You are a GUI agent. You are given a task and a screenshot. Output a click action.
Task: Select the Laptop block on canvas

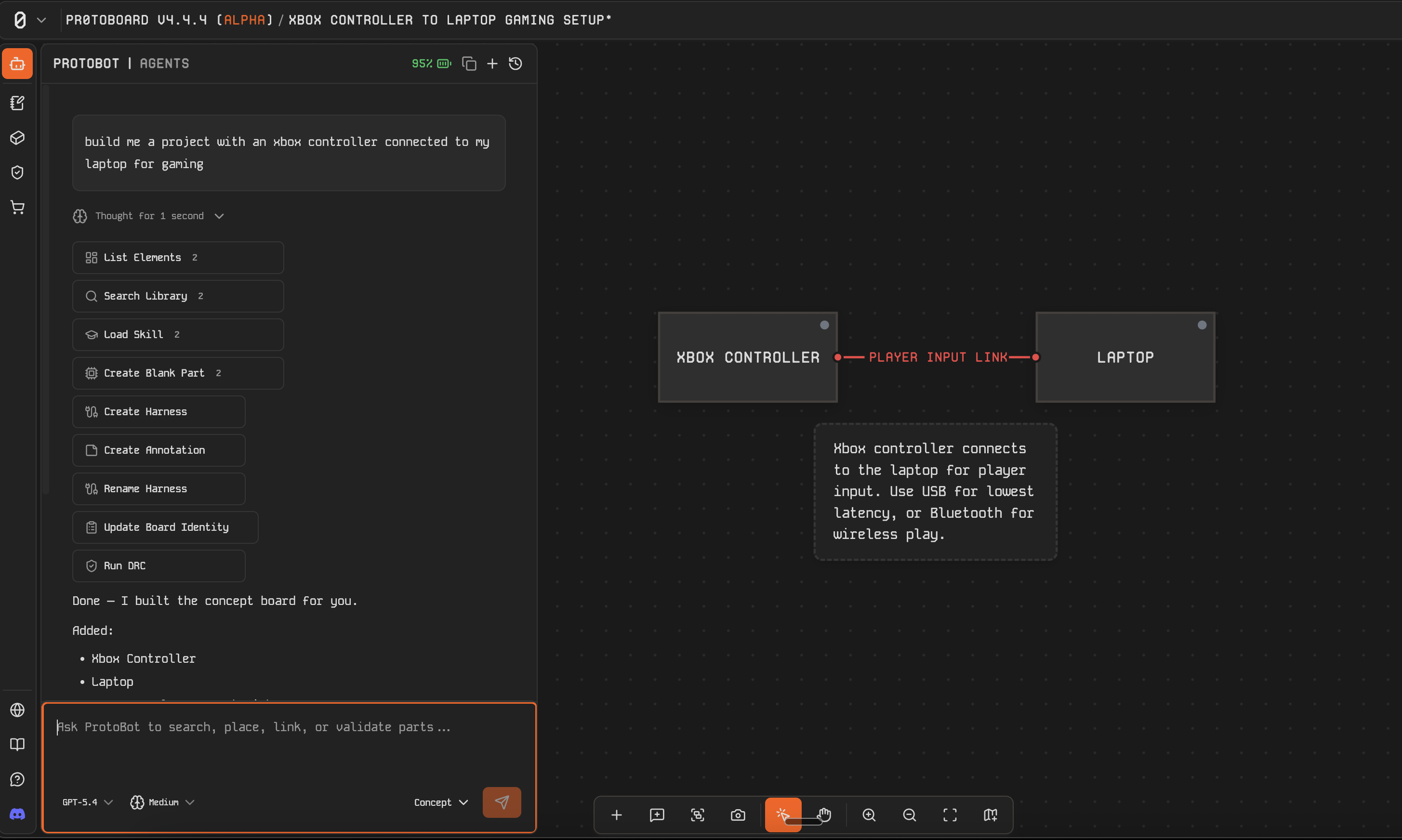coord(1125,358)
